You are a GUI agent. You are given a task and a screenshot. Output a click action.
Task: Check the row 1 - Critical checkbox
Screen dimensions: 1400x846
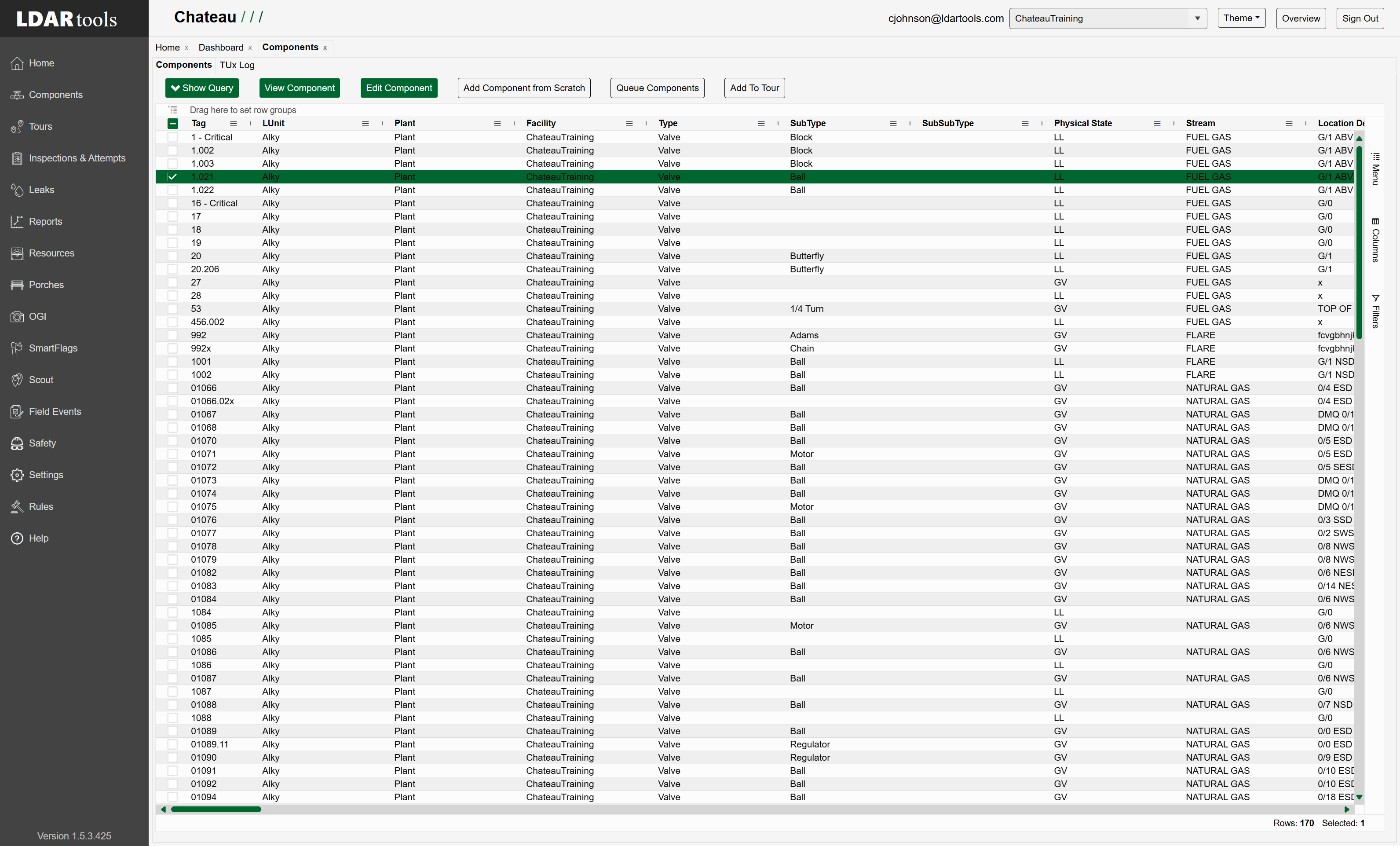173,138
